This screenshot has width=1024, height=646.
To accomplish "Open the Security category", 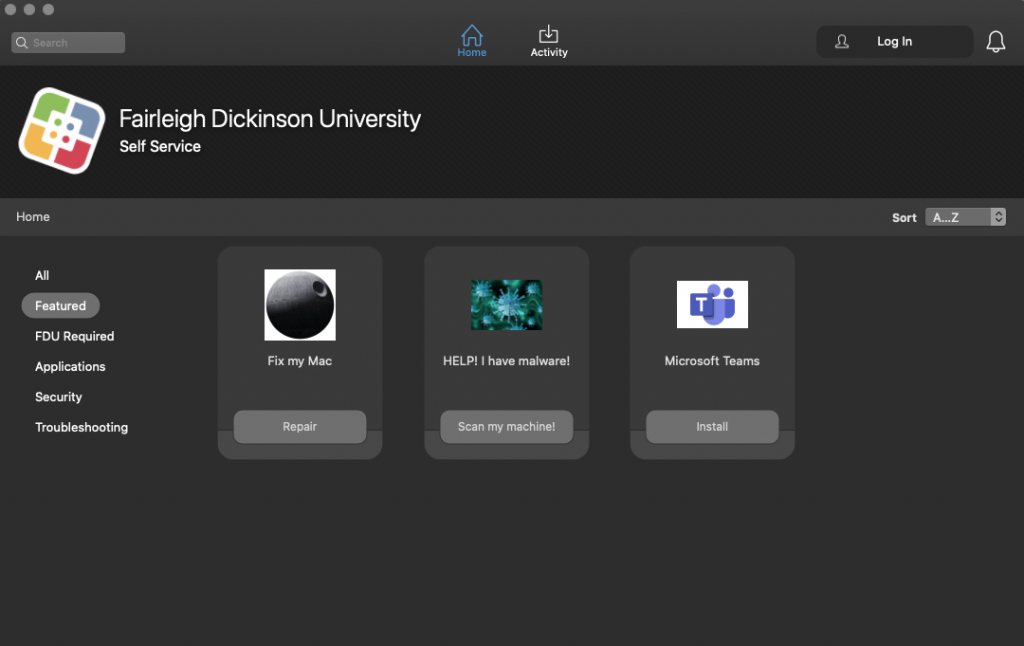I will [x=58, y=397].
